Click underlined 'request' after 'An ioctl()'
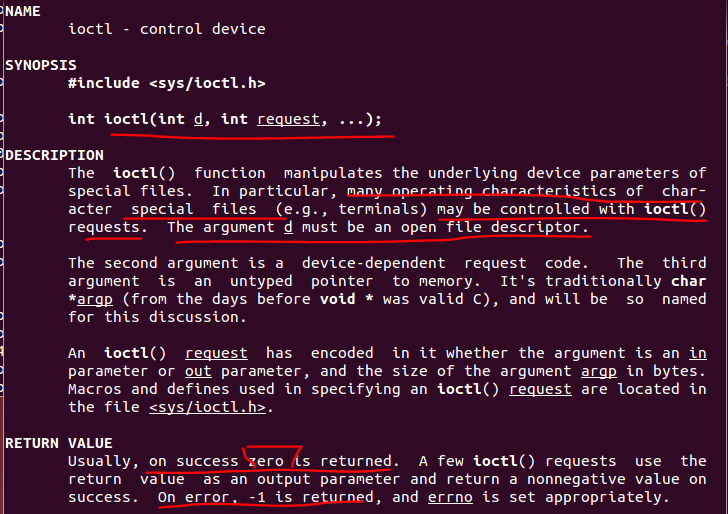This screenshot has width=728, height=514. (216, 353)
